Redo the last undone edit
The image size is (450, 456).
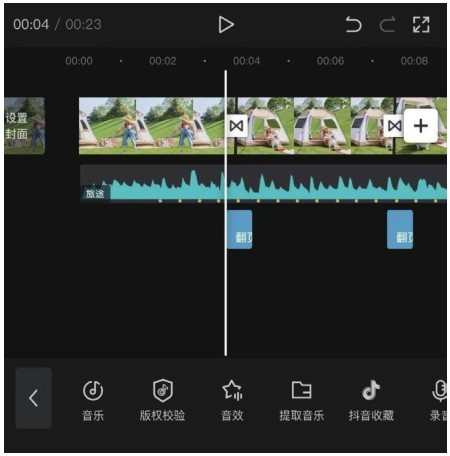click(x=387, y=25)
